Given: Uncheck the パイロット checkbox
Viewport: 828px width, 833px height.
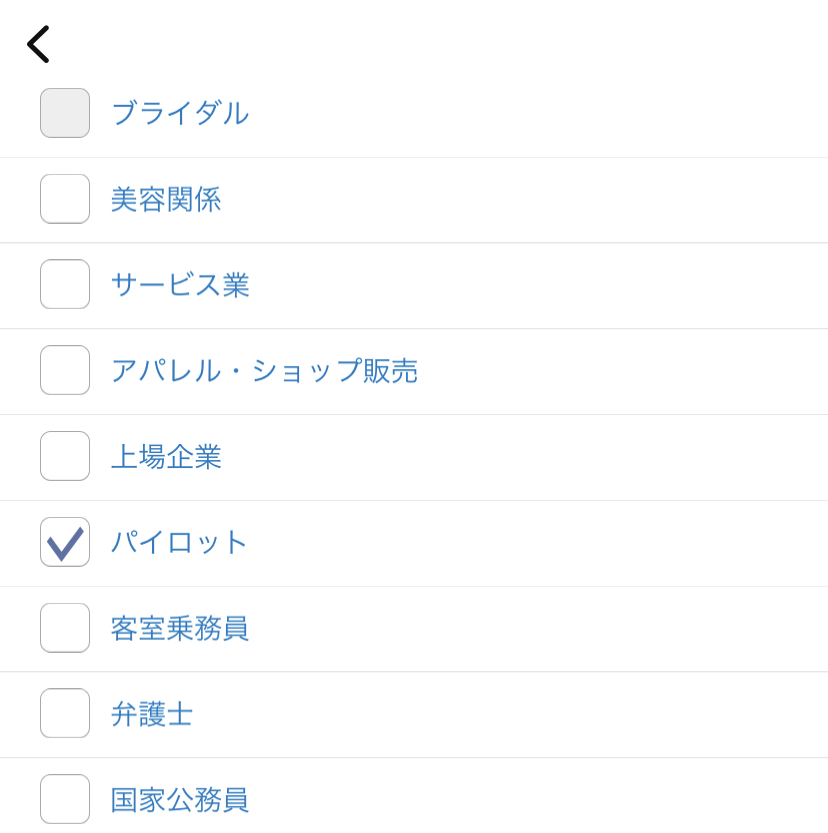Looking at the screenshot, I should pyautogui.click(x=65, y=542).
